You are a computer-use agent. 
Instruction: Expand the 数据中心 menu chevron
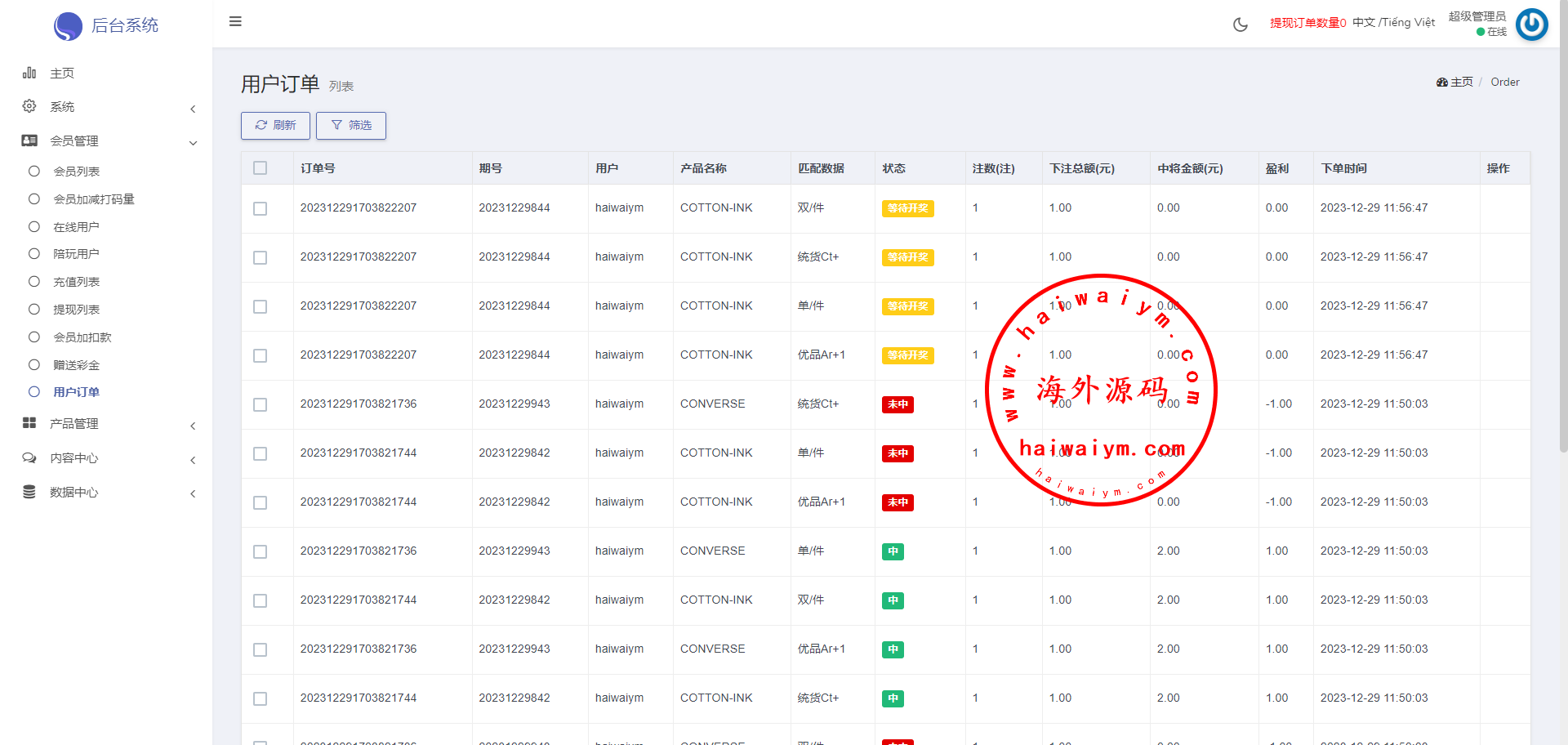tap(193, 493)
